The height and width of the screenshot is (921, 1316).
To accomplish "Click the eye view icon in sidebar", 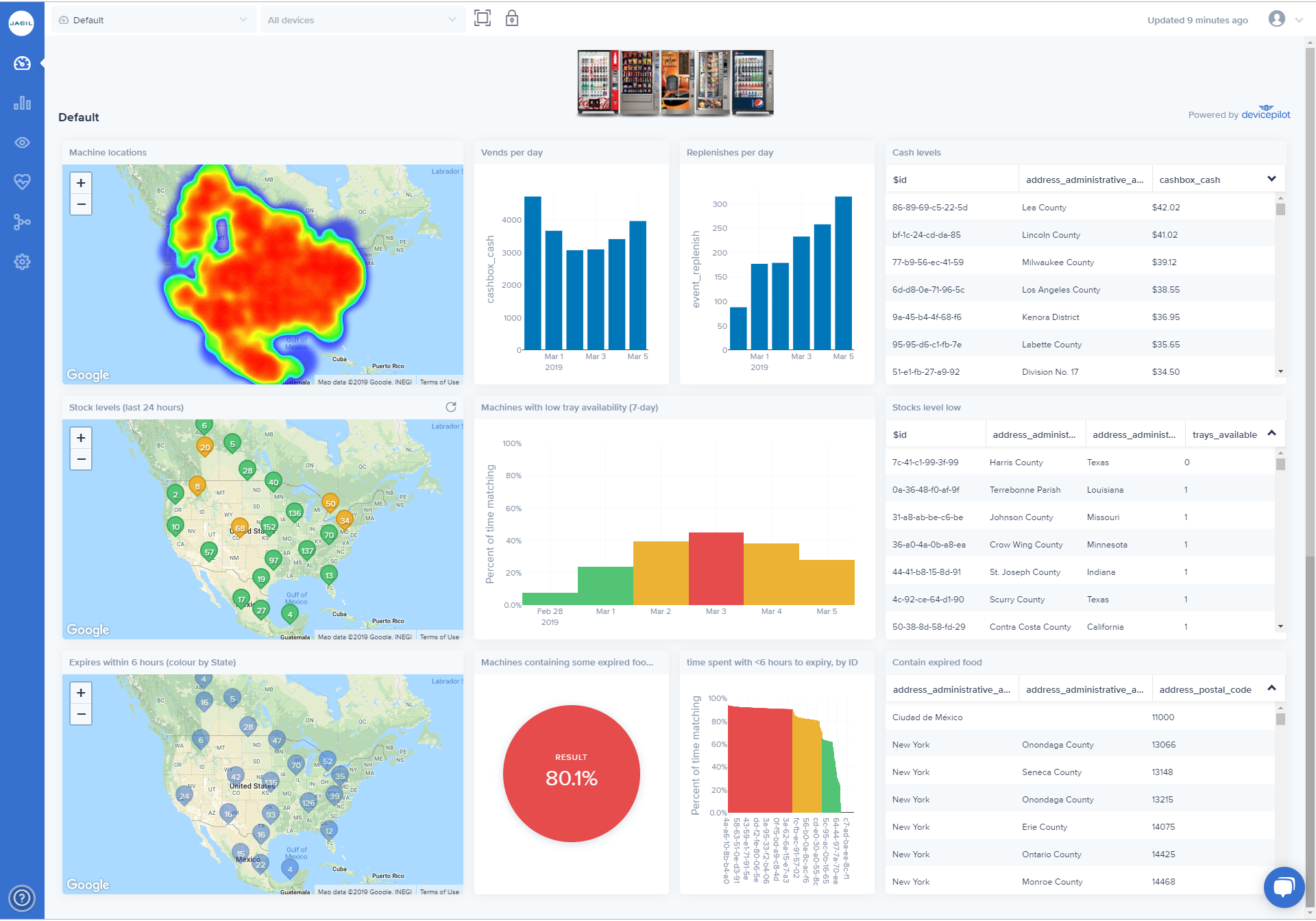I will pyautogui.click(x=22, y=143).
